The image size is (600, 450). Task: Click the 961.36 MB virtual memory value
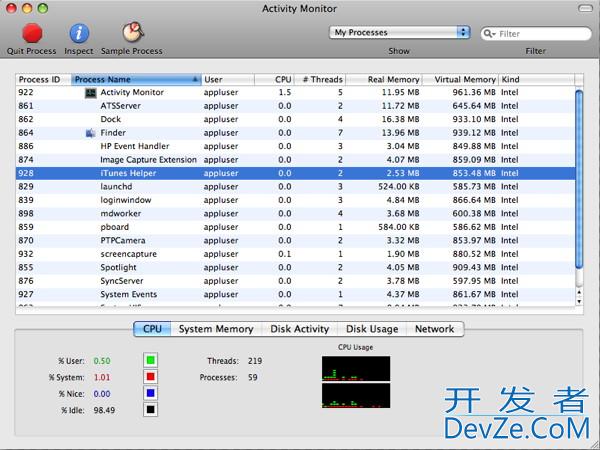[474, 93]
